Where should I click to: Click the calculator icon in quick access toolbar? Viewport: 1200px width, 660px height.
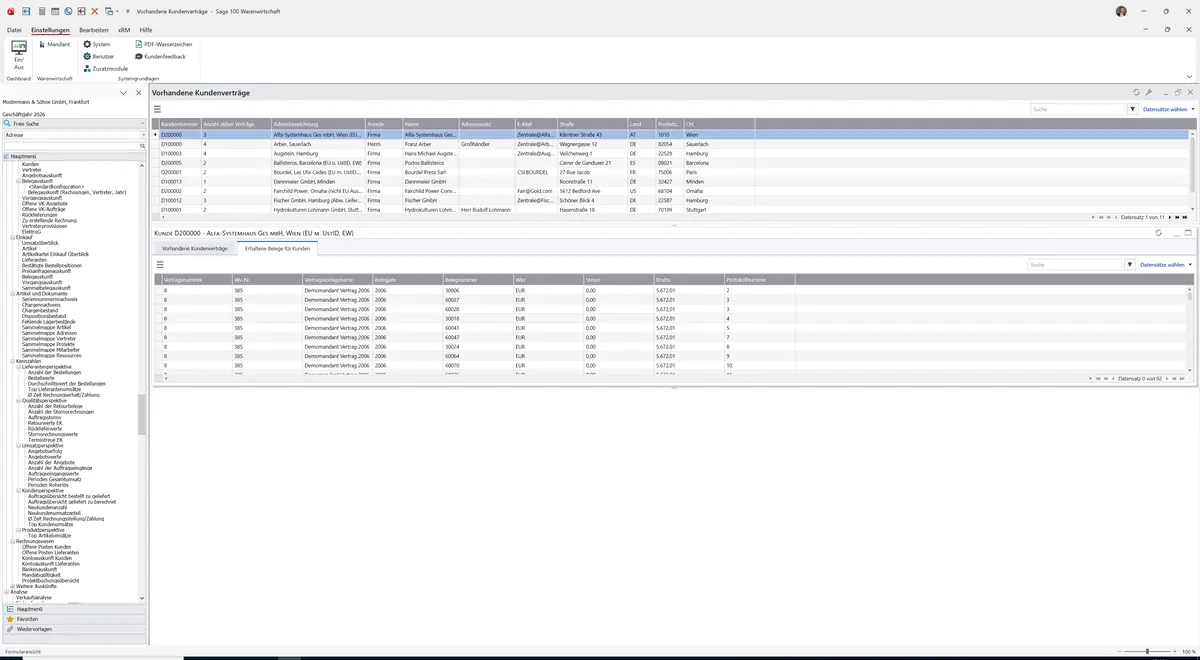pos(41,11)
